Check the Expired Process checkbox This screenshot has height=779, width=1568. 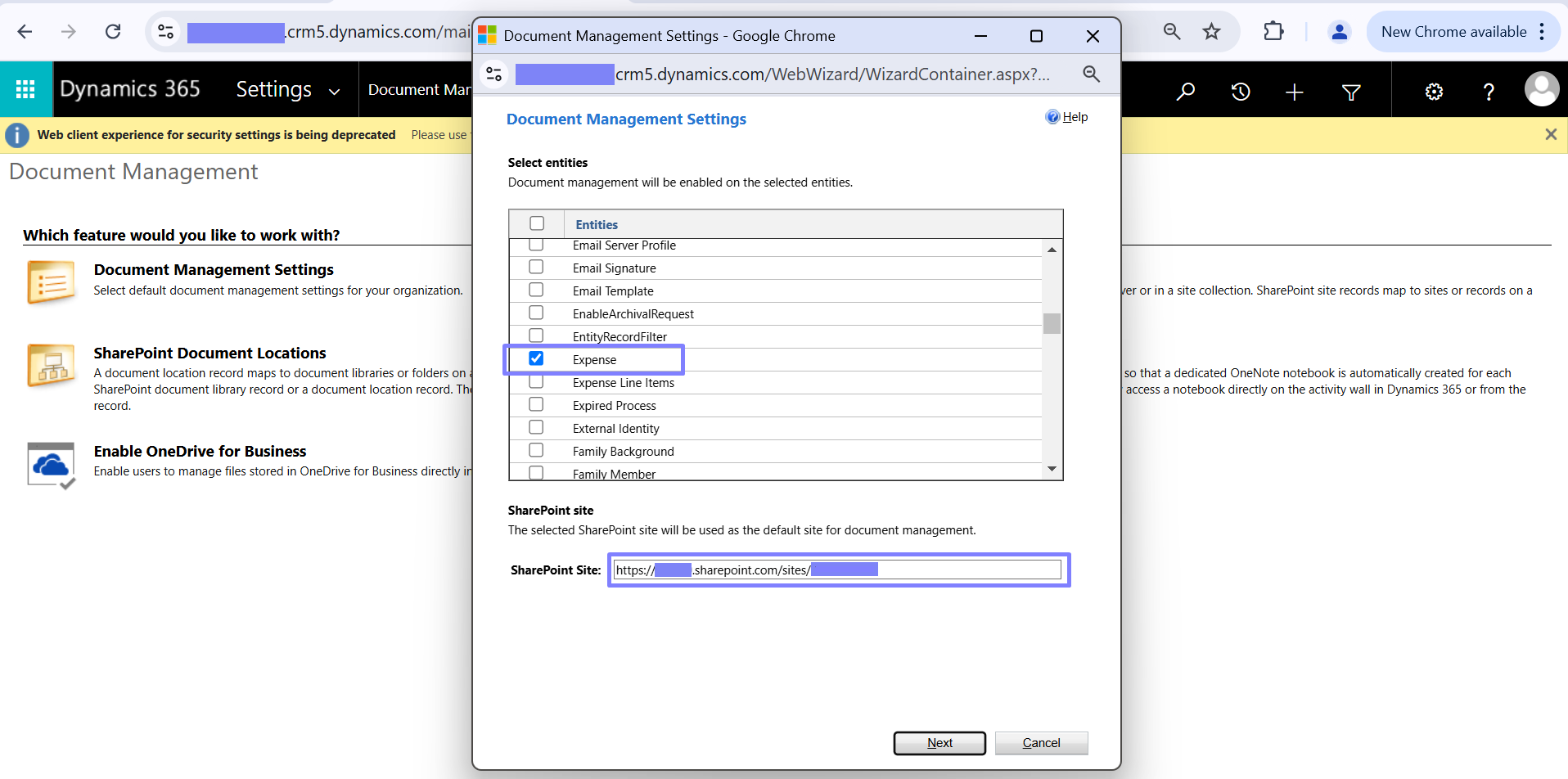[x=536, y=404]
